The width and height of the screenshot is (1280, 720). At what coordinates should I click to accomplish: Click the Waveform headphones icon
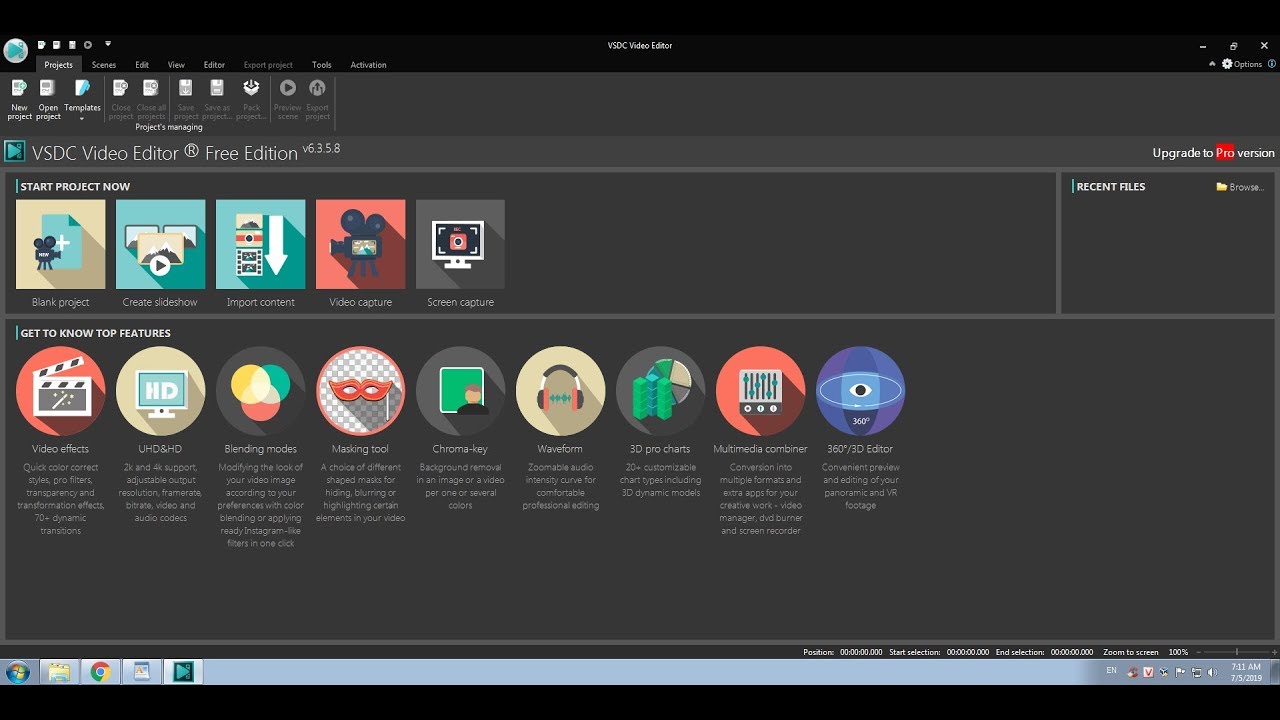[560, 391]
